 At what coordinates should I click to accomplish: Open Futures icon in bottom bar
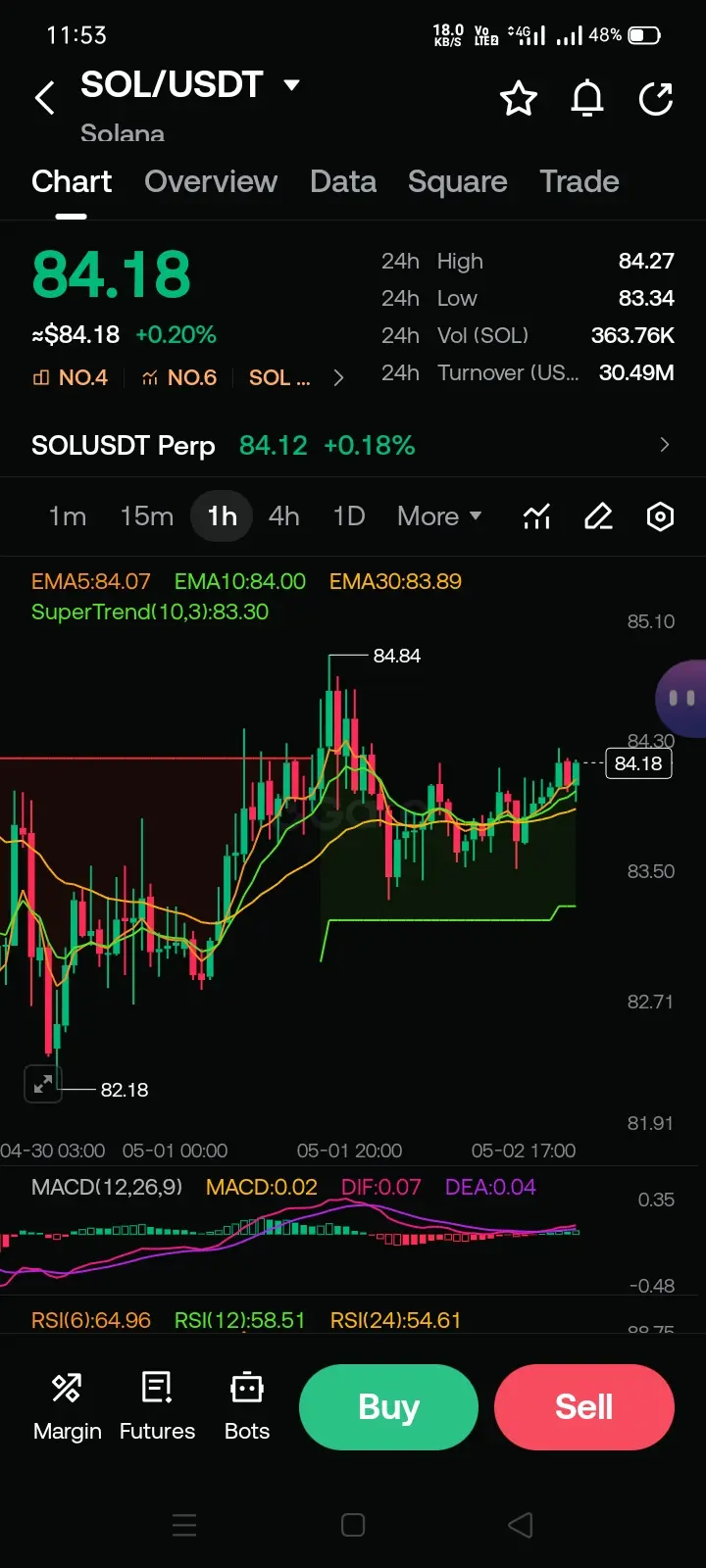click(x=157, y=1407)
